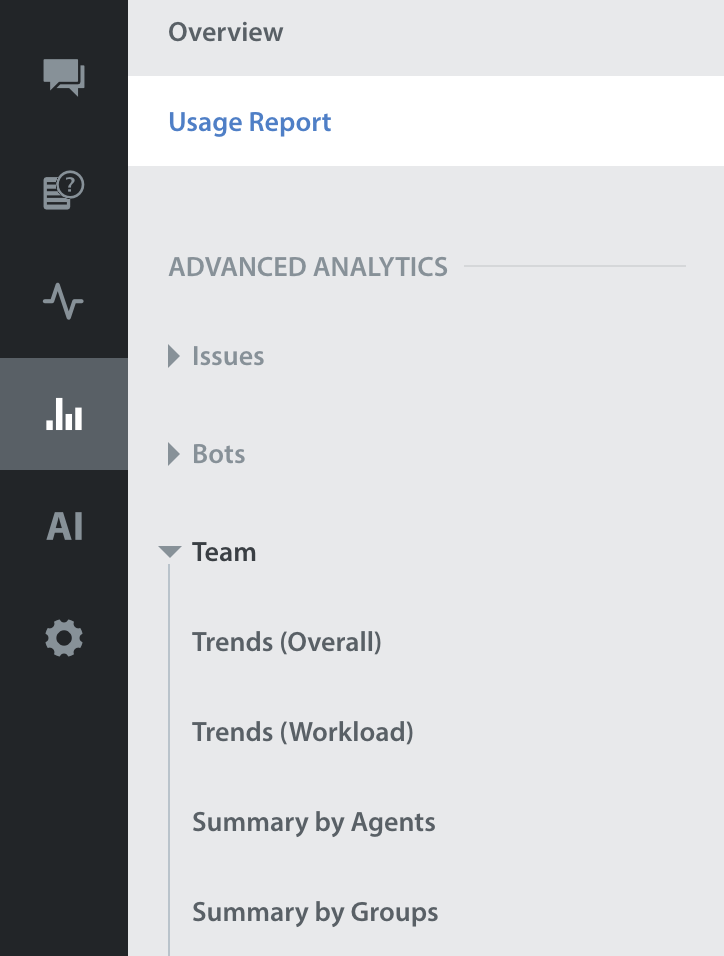
Task: Expand the Issues section arrow
Action: [x=174, y=356]
